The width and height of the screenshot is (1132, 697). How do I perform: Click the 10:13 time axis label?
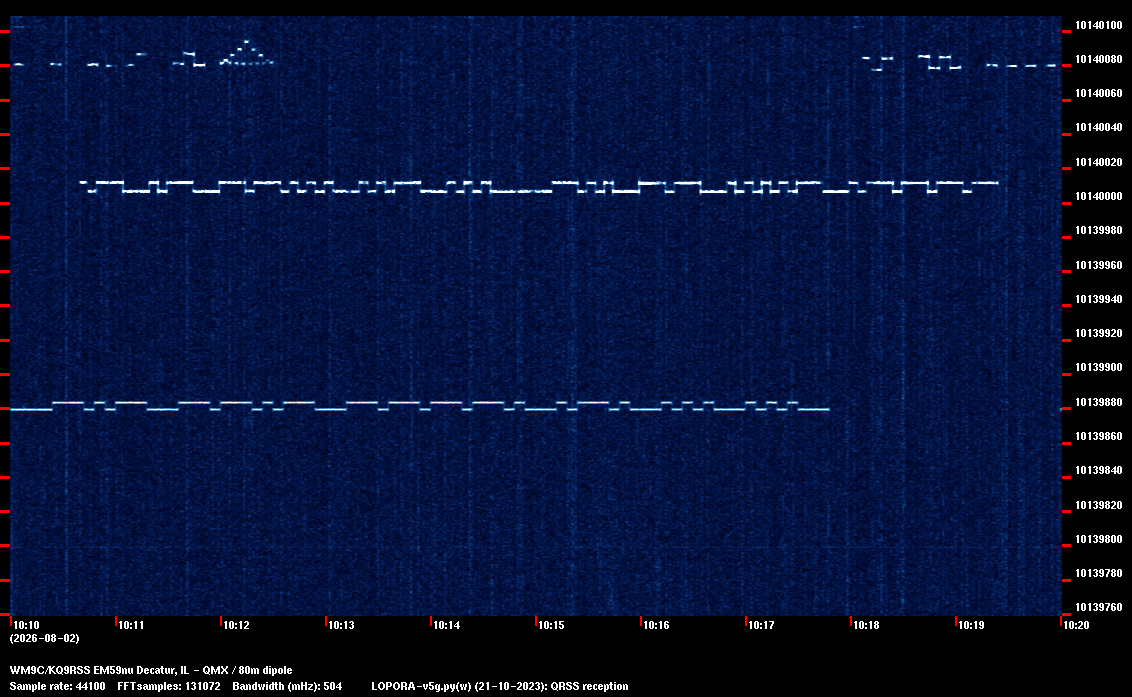point(341,625)
